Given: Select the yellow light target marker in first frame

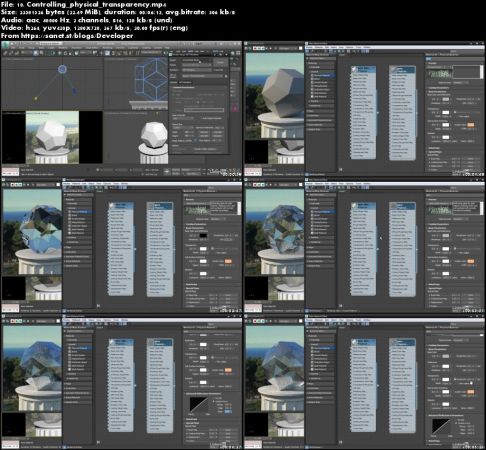Looking at the screenshot, I should pos(36,98).
